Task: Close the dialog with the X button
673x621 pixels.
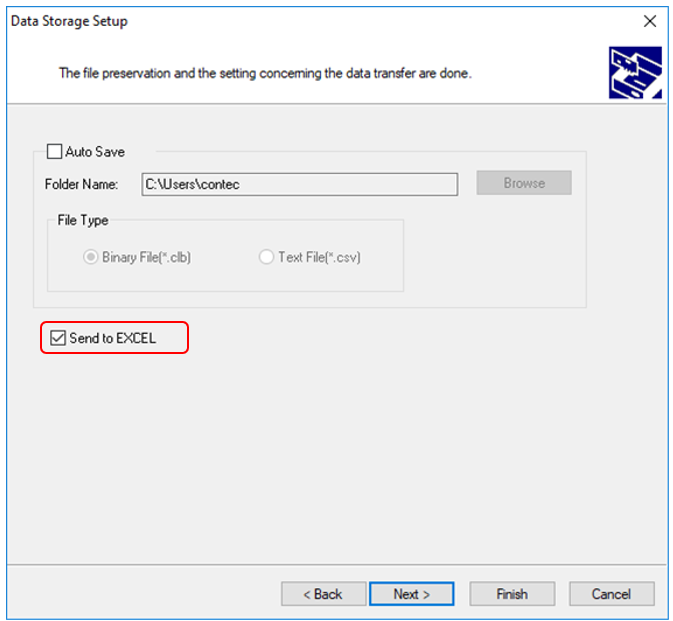Action: pos(648,21)
